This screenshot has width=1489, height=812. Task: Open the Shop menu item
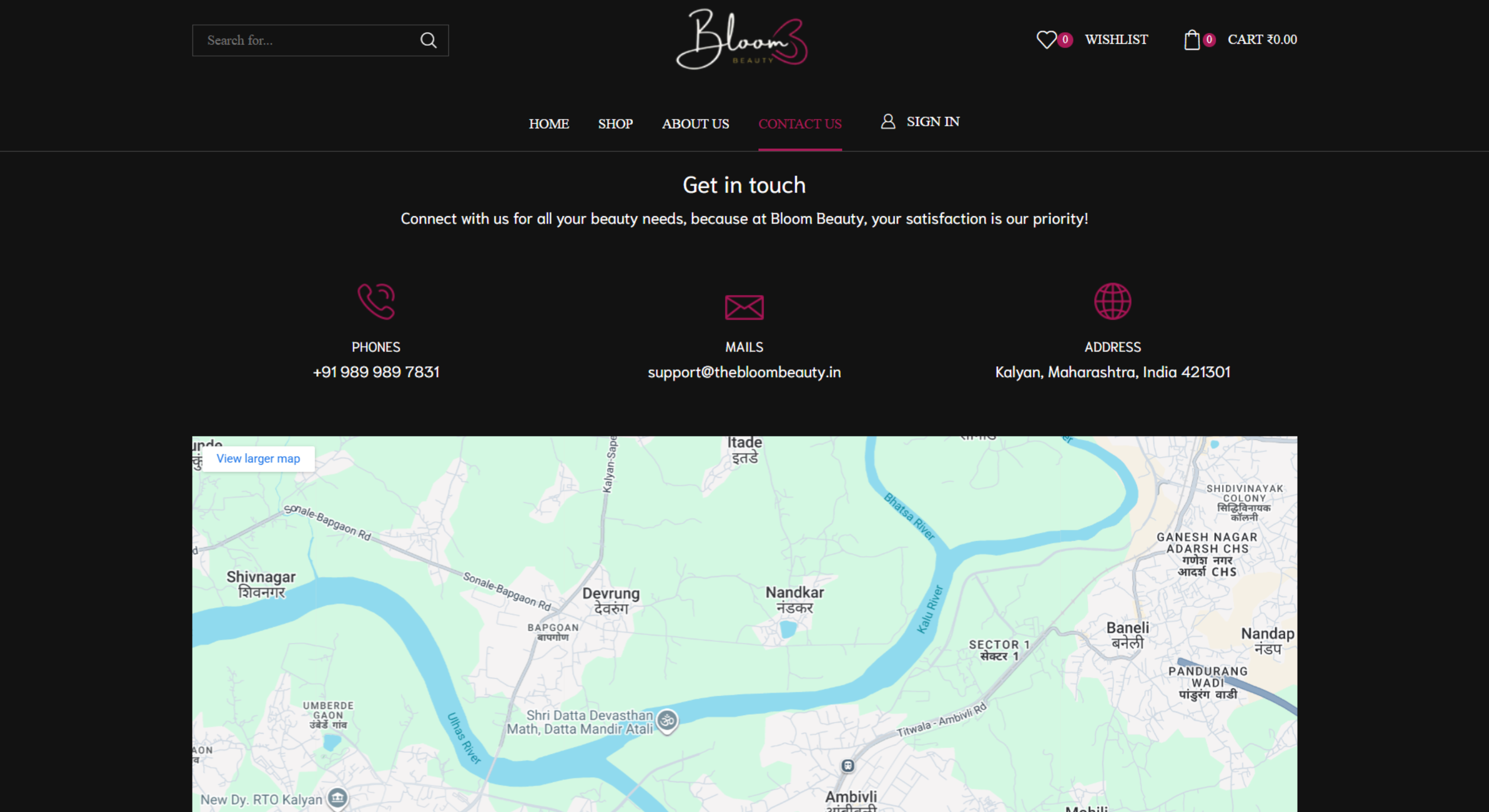point(615,124)
